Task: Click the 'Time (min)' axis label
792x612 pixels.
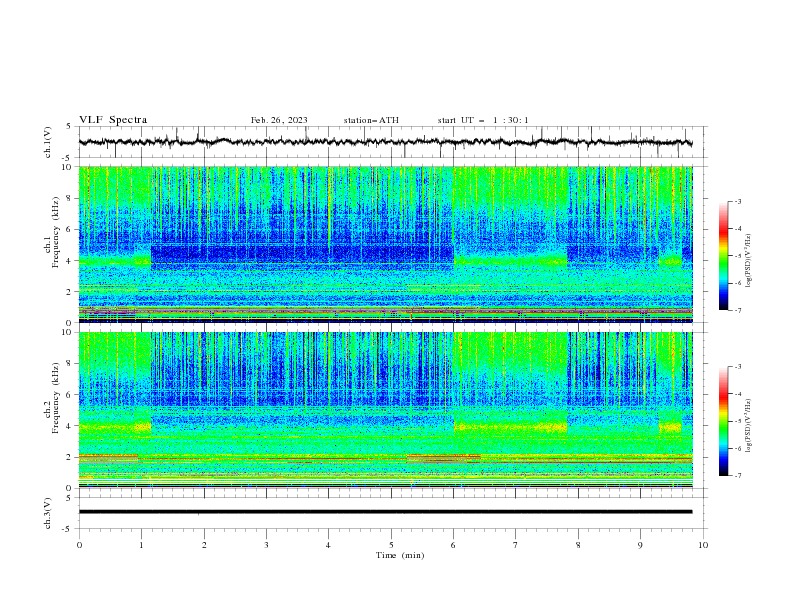Action: [x=400, y=555]
